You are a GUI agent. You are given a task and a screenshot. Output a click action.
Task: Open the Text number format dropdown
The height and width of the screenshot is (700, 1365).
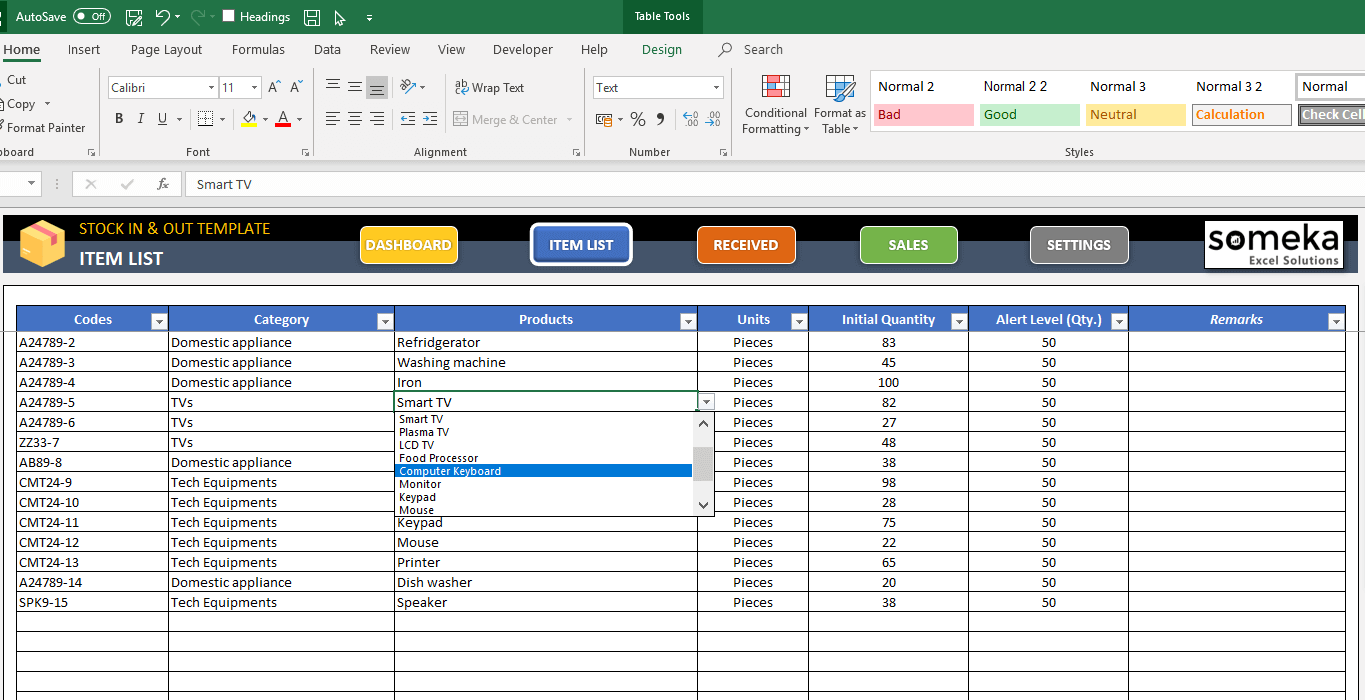[x=716, y=87]
